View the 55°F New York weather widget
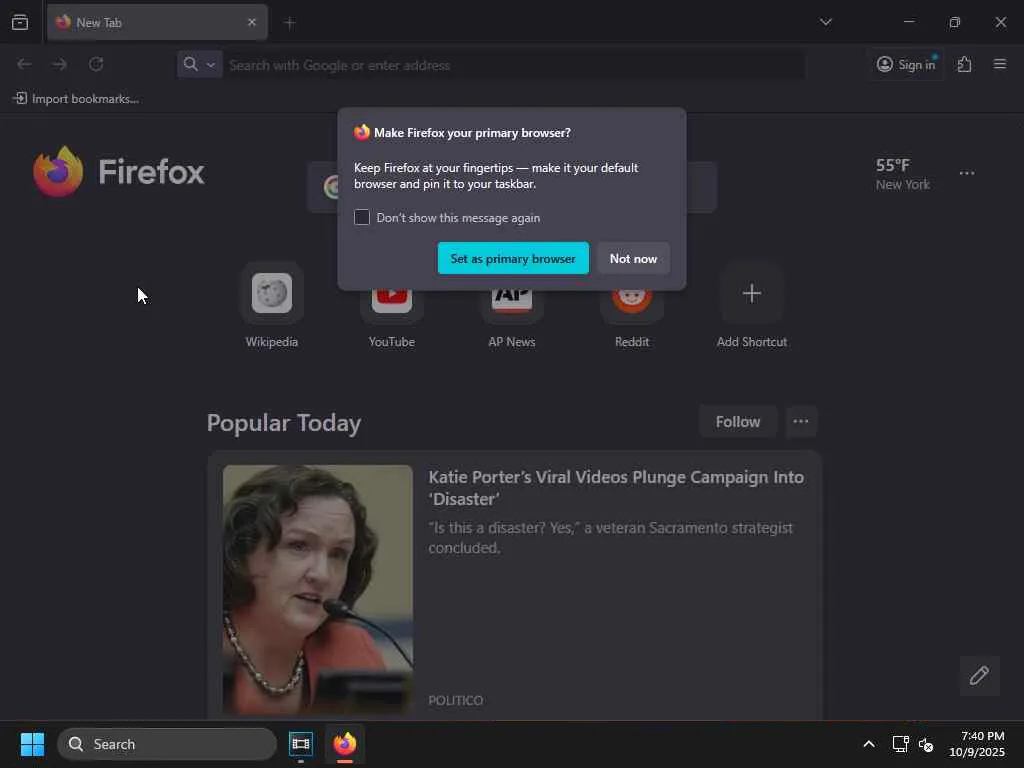This screenshot has height=768, width=1024. coord(903,174)
